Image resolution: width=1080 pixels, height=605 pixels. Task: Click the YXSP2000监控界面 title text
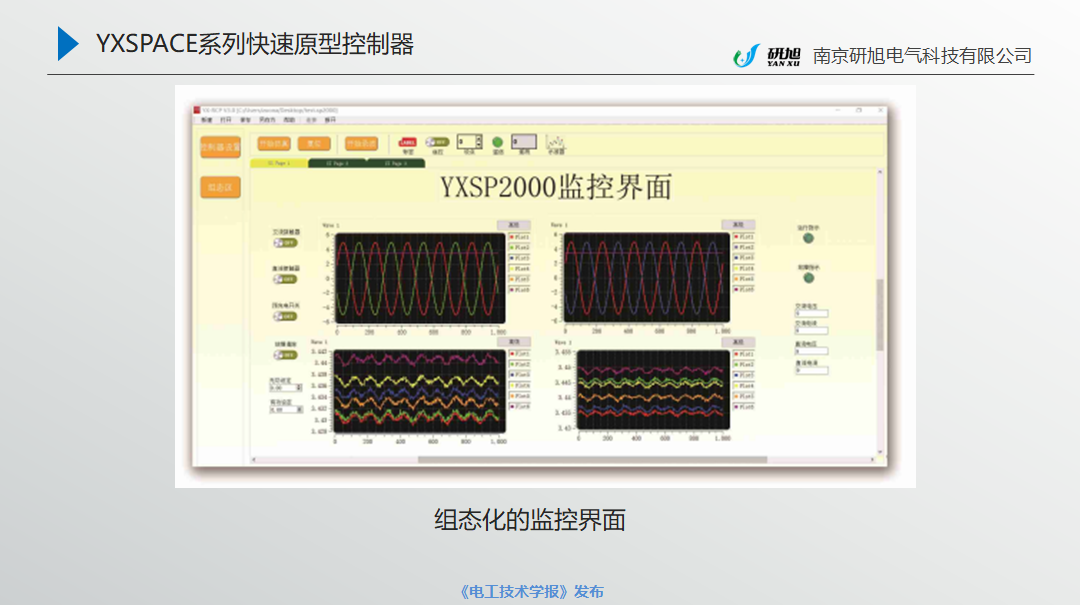(x=556, y=187)
